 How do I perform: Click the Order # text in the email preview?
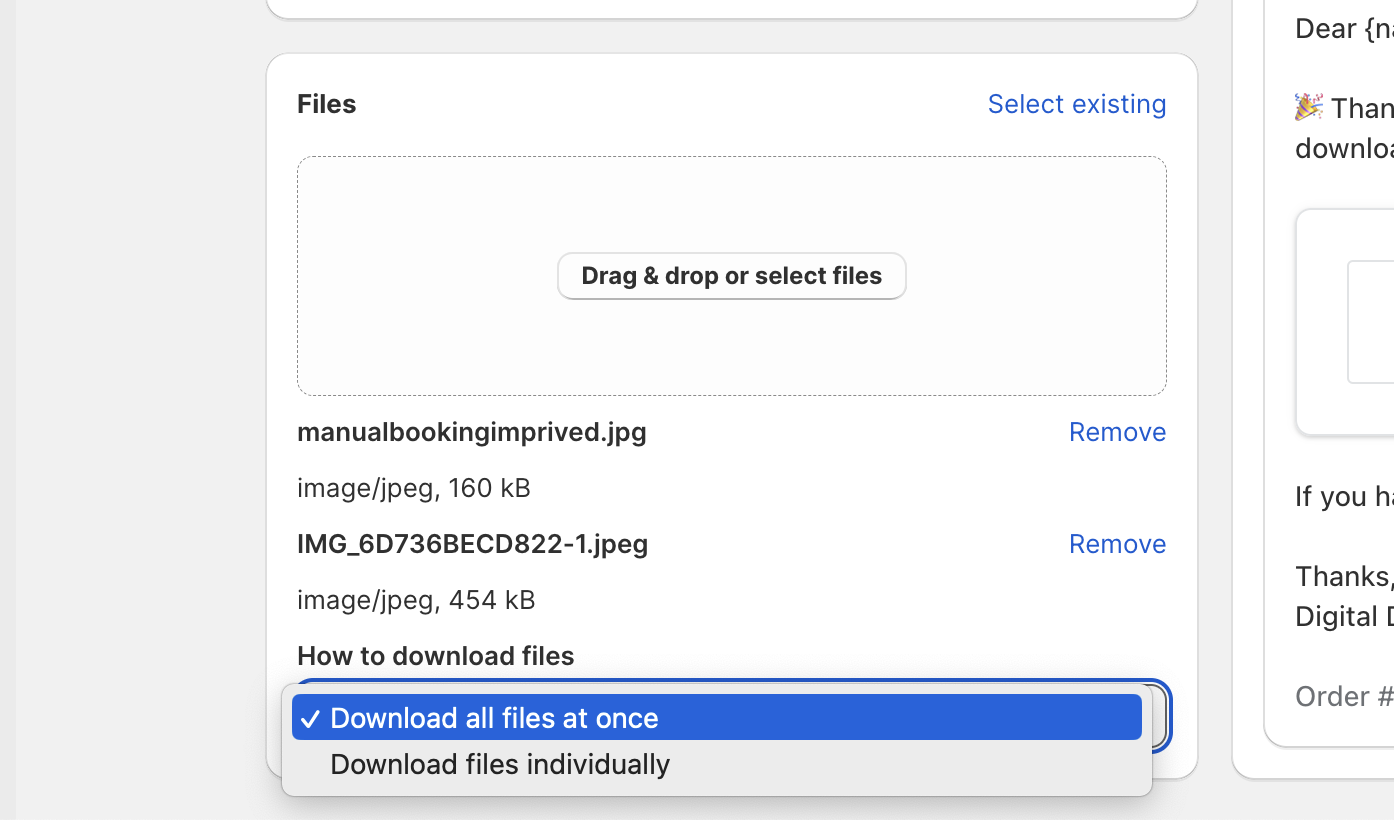click(1343, 696)
